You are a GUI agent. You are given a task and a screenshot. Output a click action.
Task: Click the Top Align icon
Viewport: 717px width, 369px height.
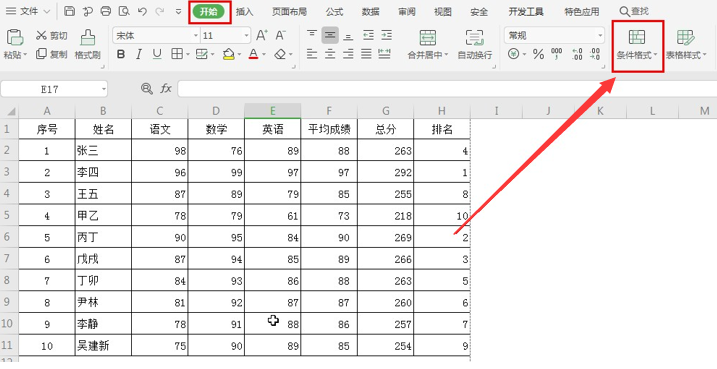pyautogui.click(x=312, y=35)
